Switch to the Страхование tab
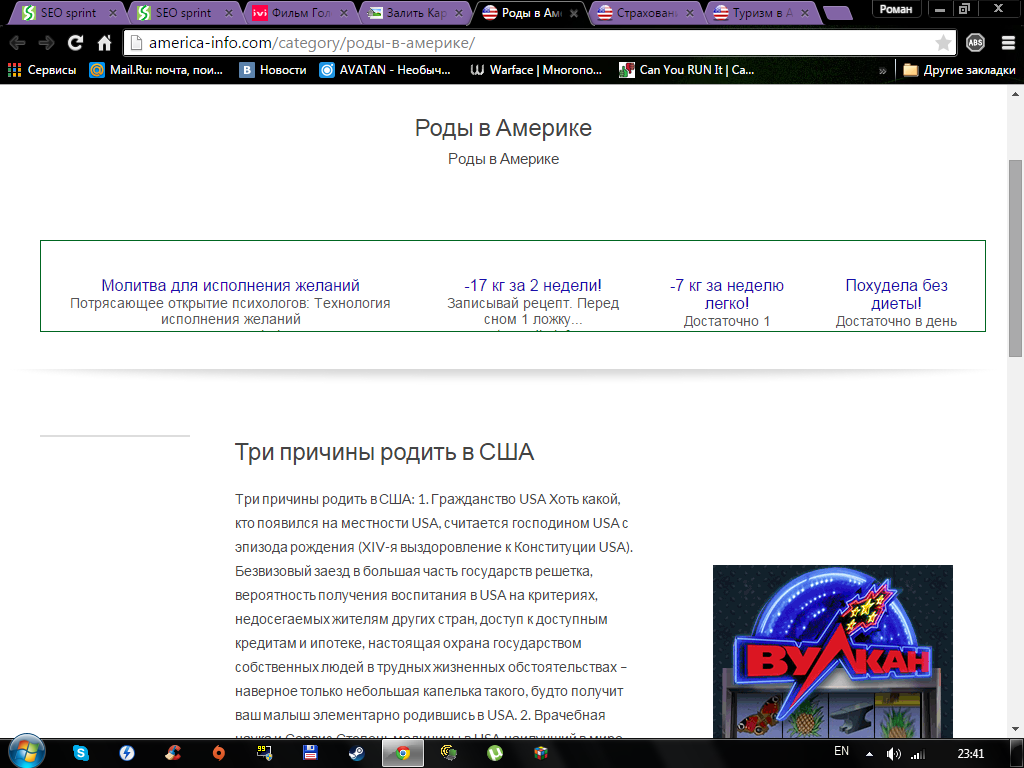The image size is (1024, 768). 645,13
